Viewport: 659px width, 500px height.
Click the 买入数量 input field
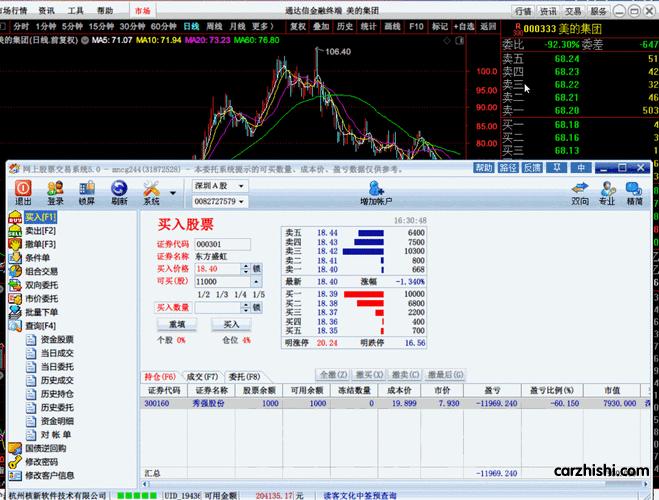218,308
